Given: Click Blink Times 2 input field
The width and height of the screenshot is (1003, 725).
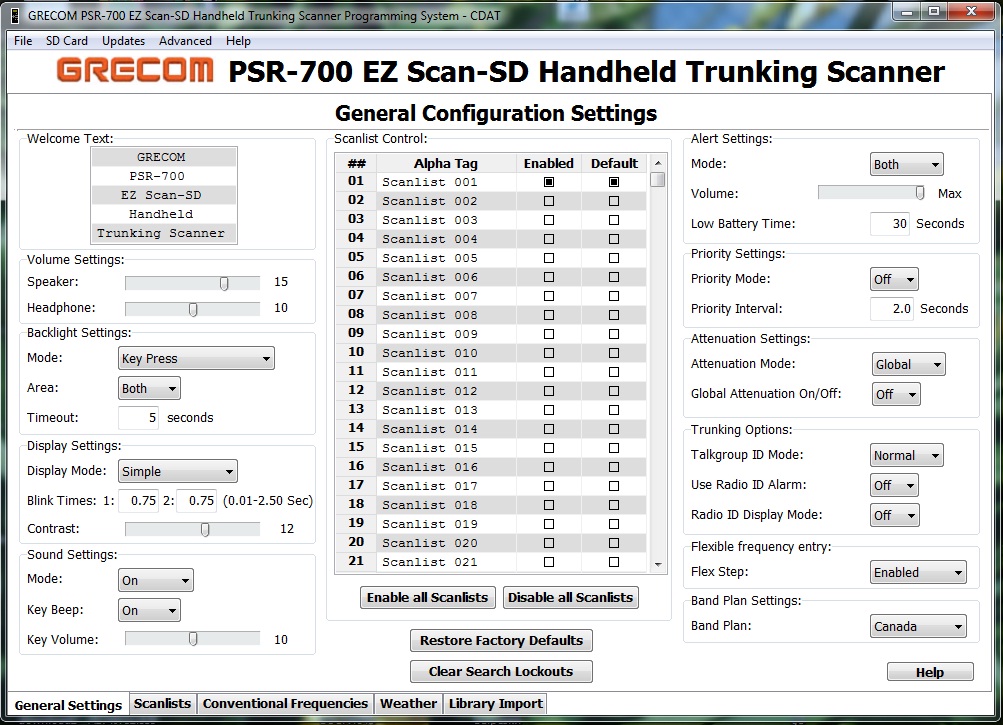Looking at the screenshot, I should (x=196, y=500).
